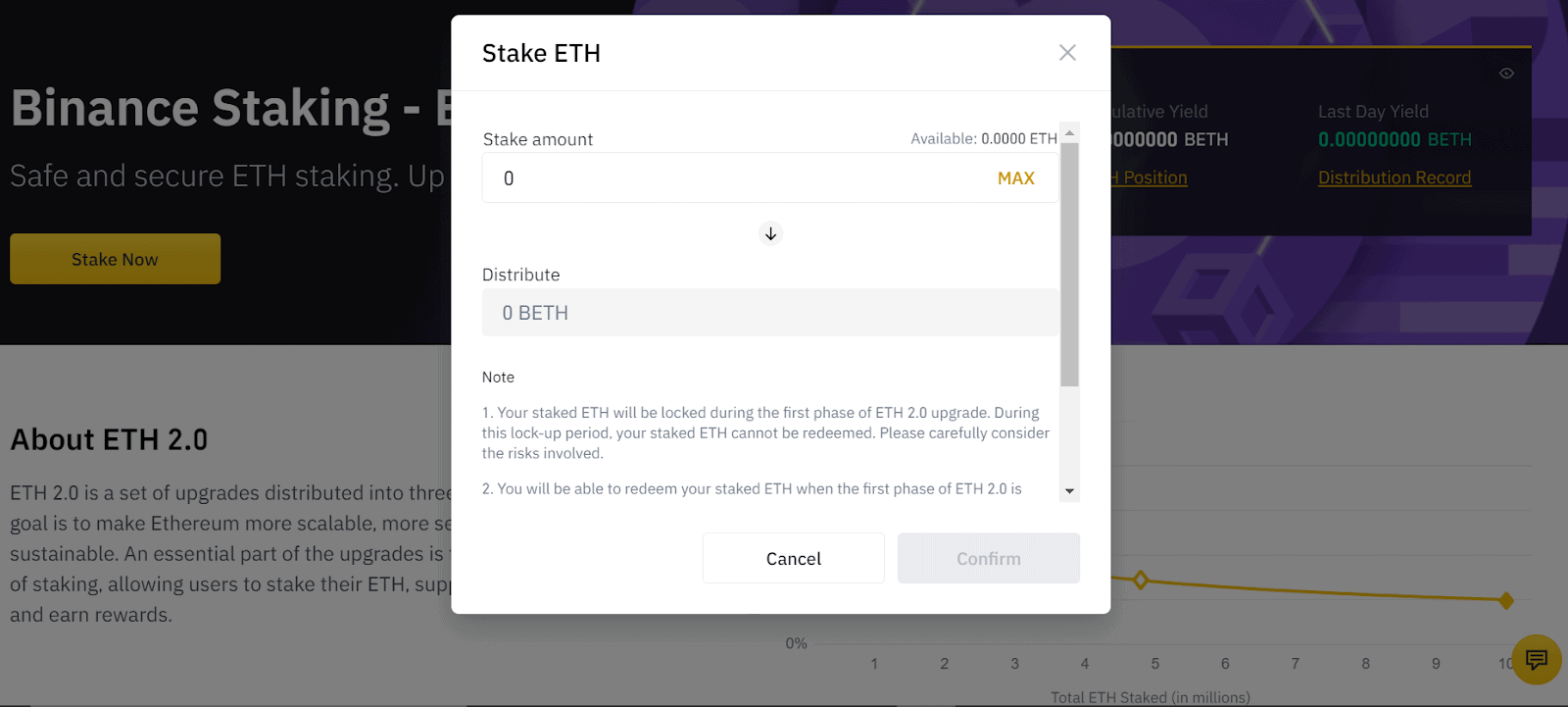
Task: Focus the Stake amount input field
Action: 686,177
